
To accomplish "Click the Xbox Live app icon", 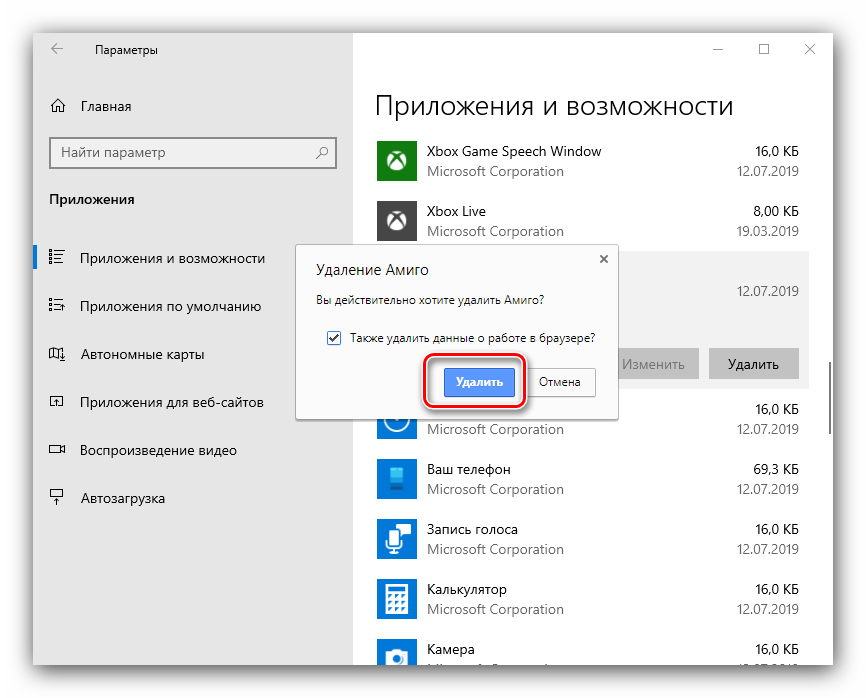I will (x=396, y=221).
